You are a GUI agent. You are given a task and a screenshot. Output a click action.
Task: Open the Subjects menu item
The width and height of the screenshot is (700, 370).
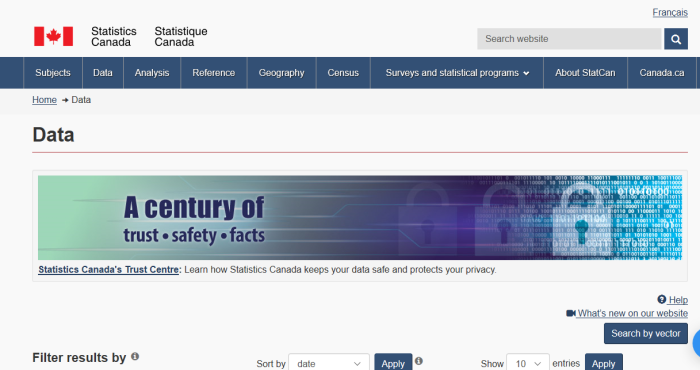tap(53, 73)
